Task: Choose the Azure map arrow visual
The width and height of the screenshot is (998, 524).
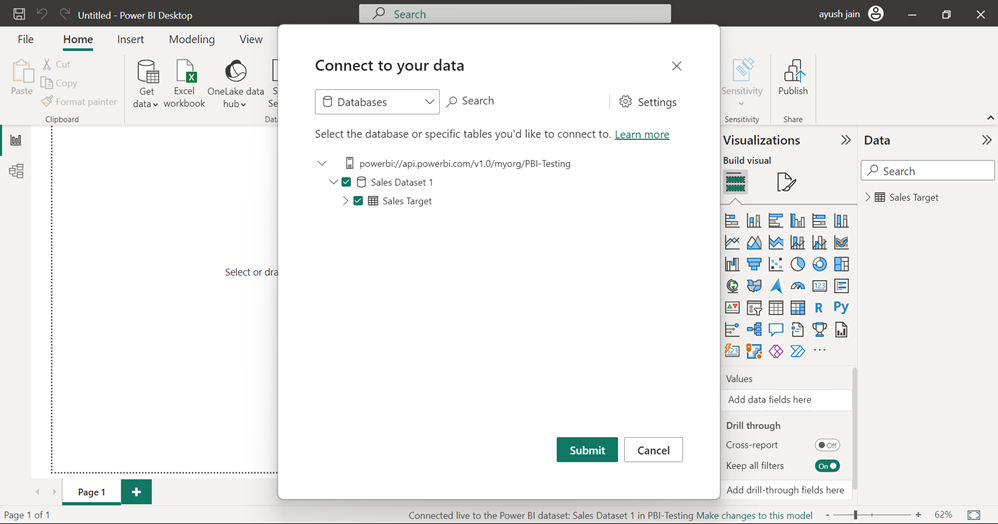Action: [775, 286]
